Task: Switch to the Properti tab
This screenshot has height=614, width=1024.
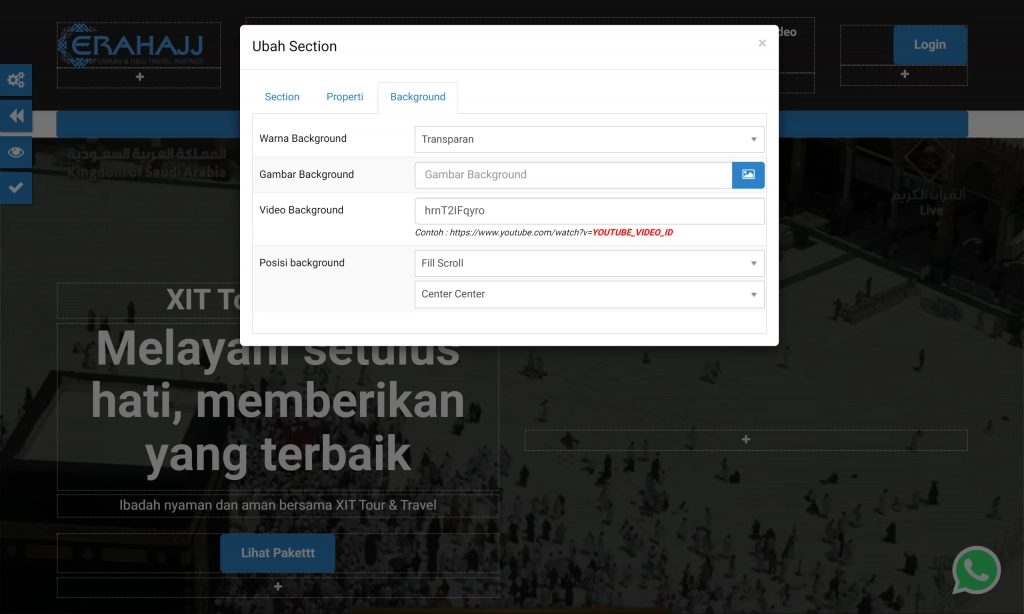Action: (345, 97)
